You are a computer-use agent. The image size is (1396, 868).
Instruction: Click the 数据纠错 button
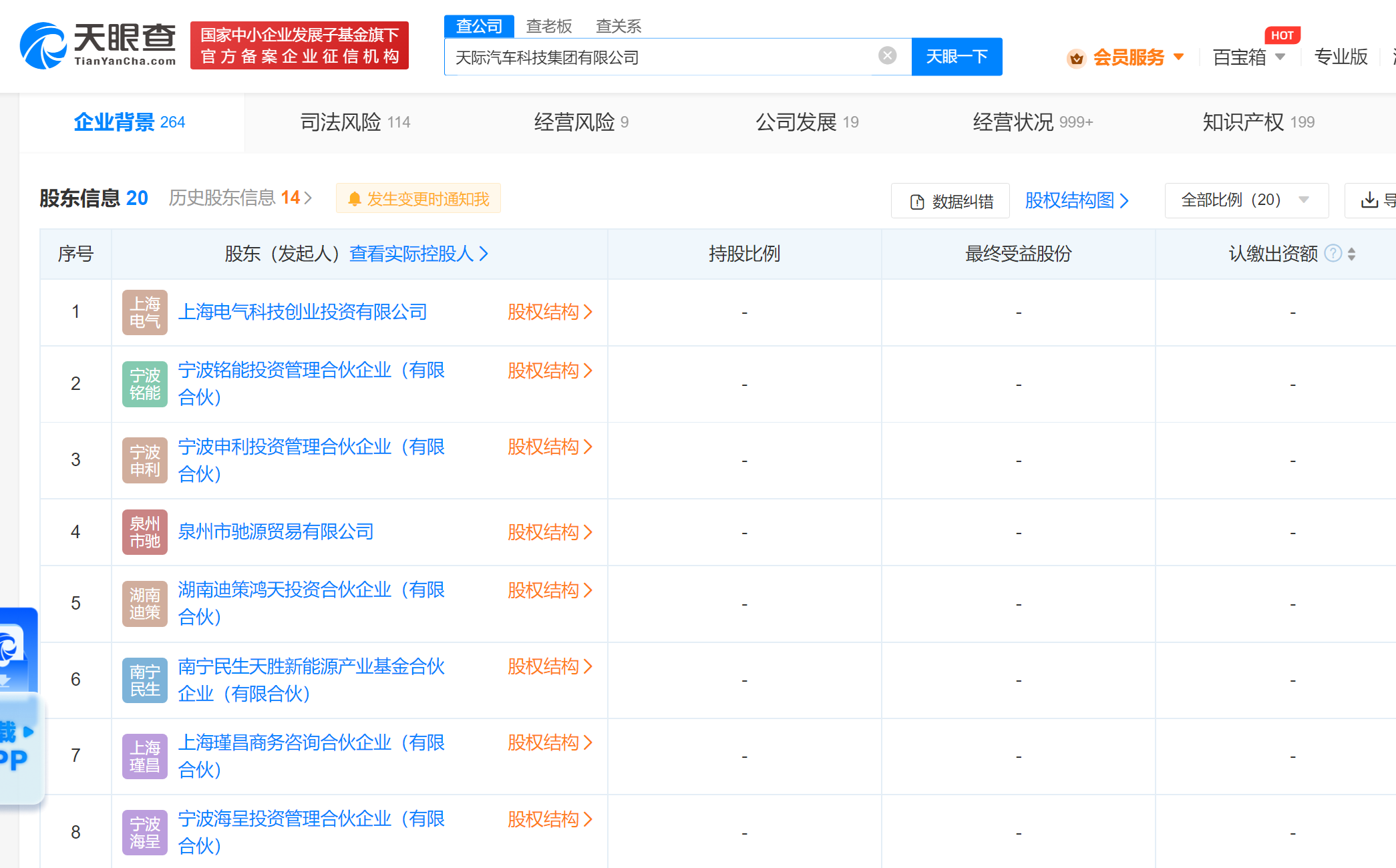pos(950,201)
